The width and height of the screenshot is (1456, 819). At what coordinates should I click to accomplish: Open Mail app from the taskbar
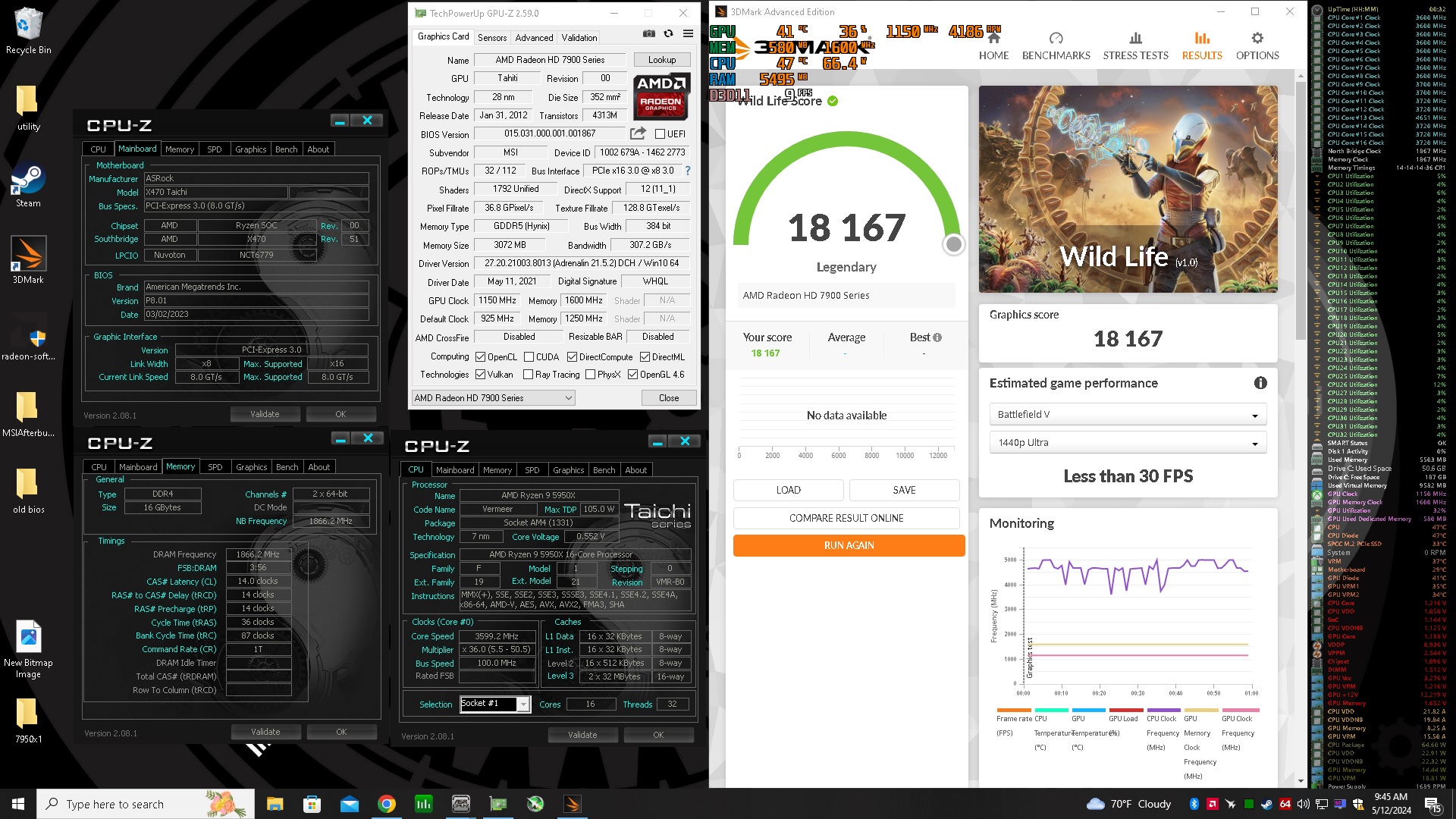click(x=349, y=804)
